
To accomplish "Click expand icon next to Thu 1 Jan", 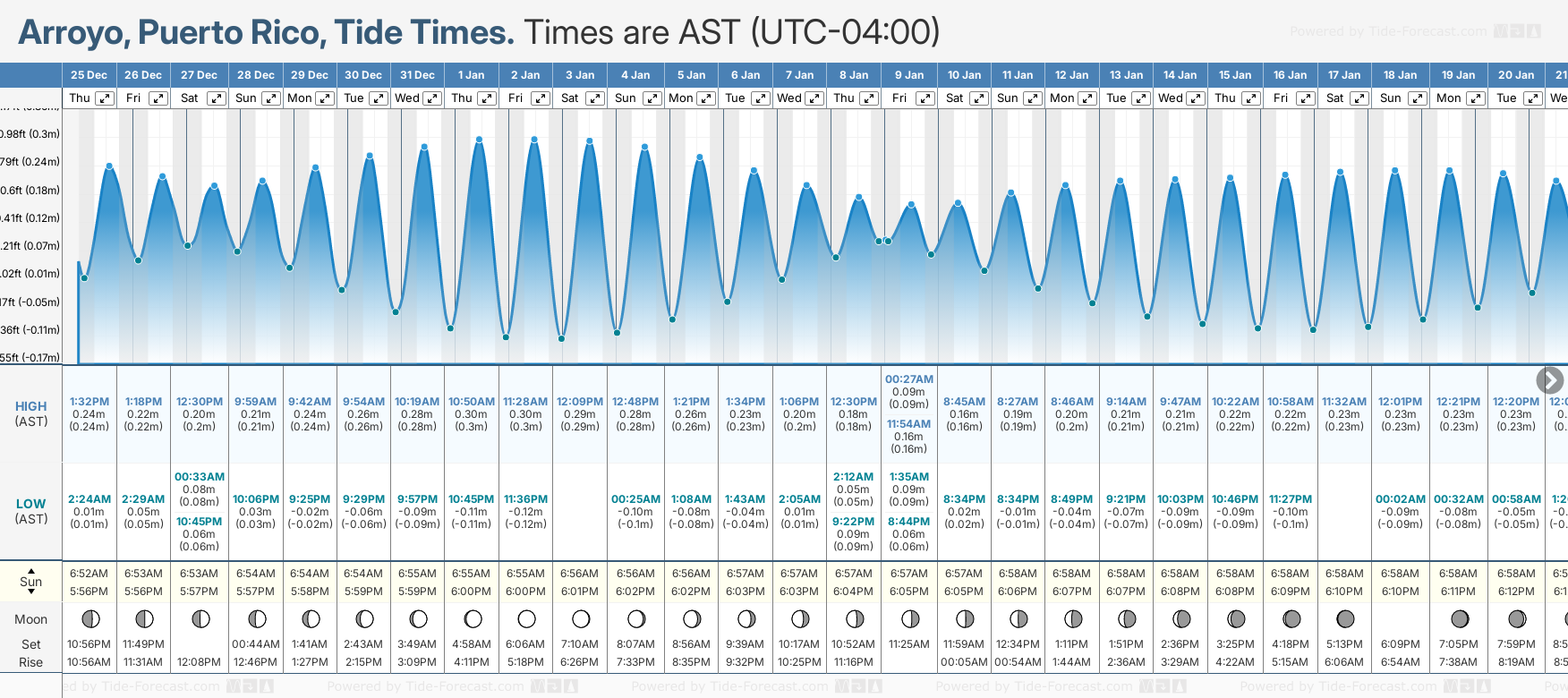I will (487, 98).
